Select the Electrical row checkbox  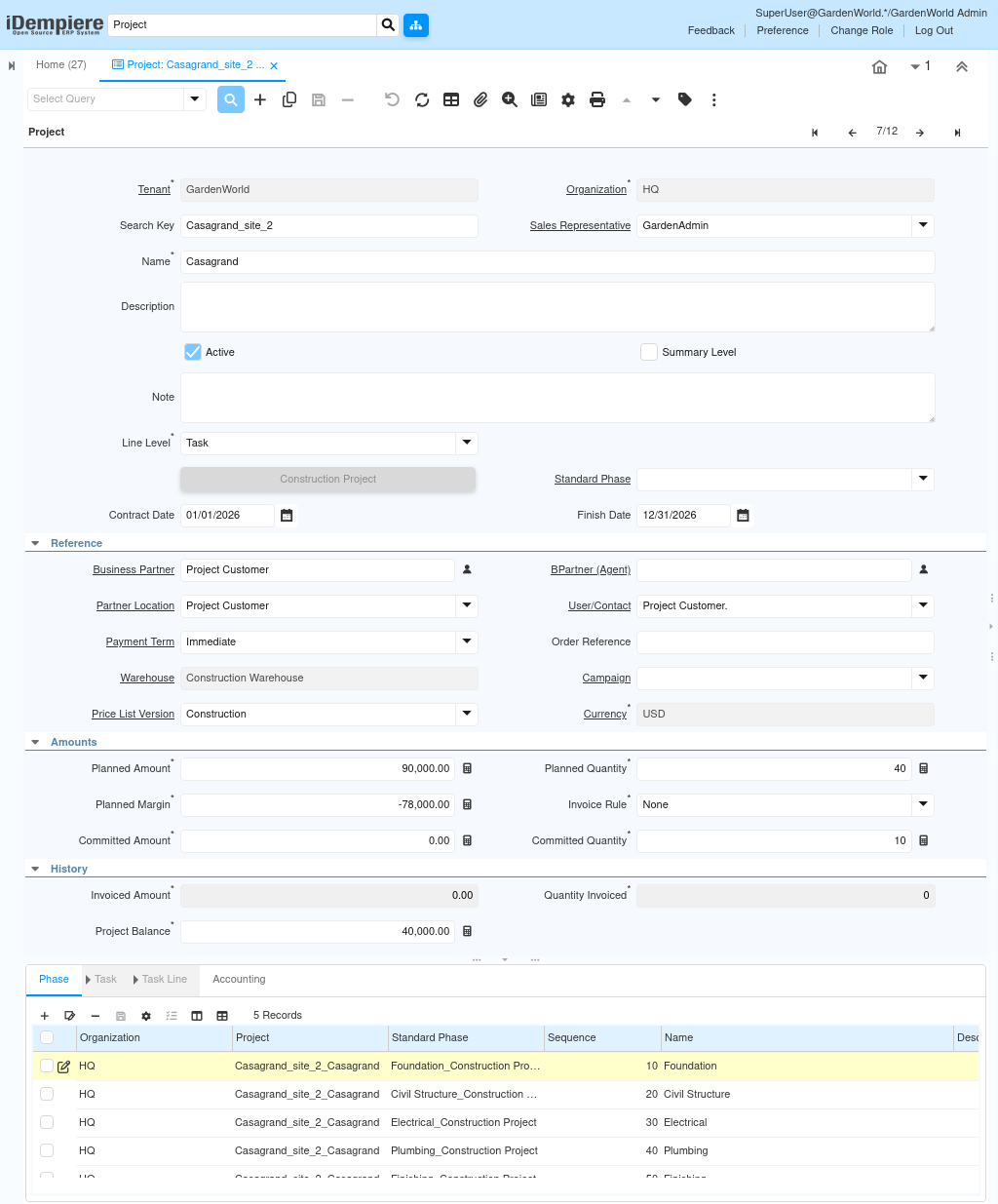[x=47, y=1122]
